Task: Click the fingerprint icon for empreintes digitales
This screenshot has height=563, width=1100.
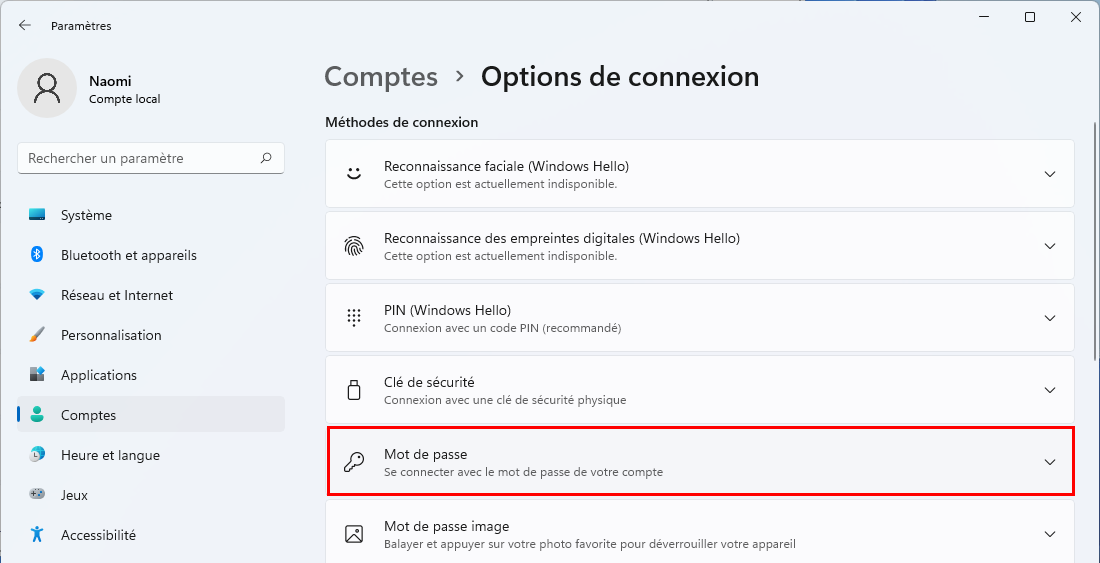Action: click(354, 246)
